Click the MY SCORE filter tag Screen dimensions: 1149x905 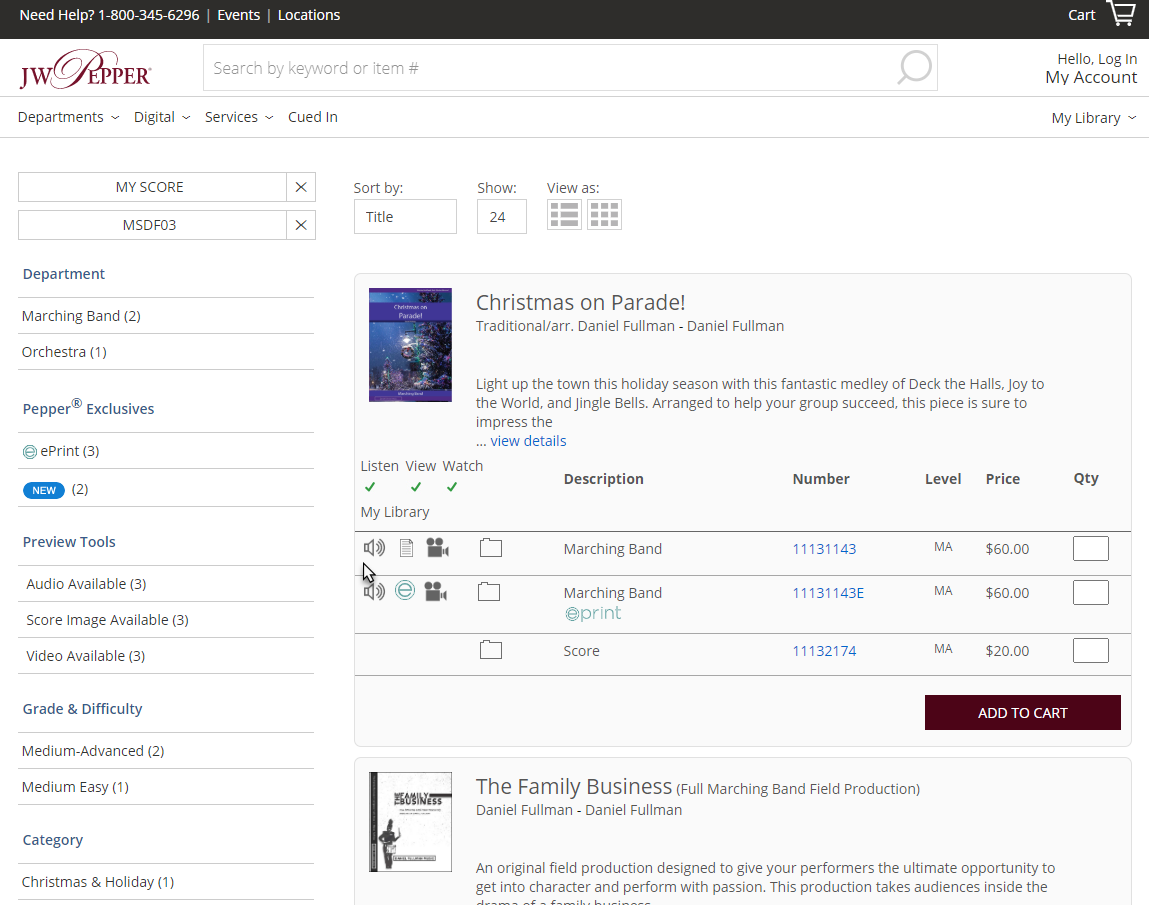coord(152,187)
